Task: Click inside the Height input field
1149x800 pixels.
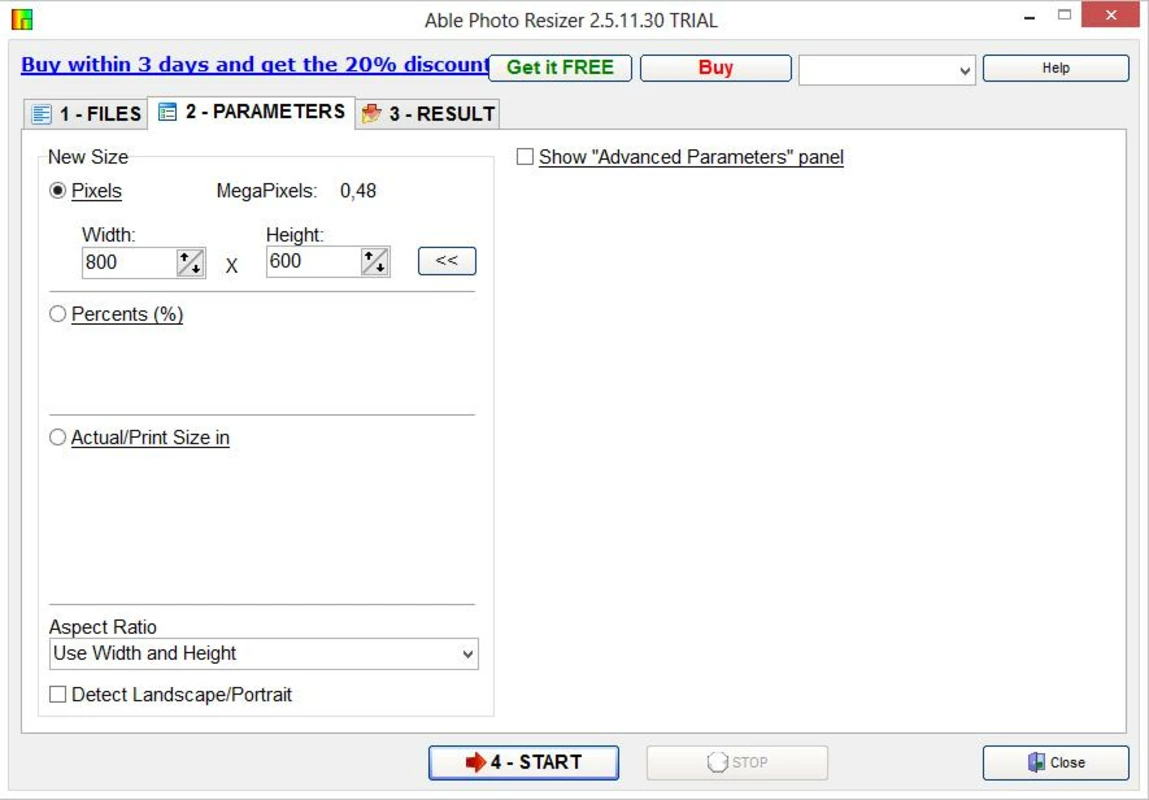Action: coord(314,262)
